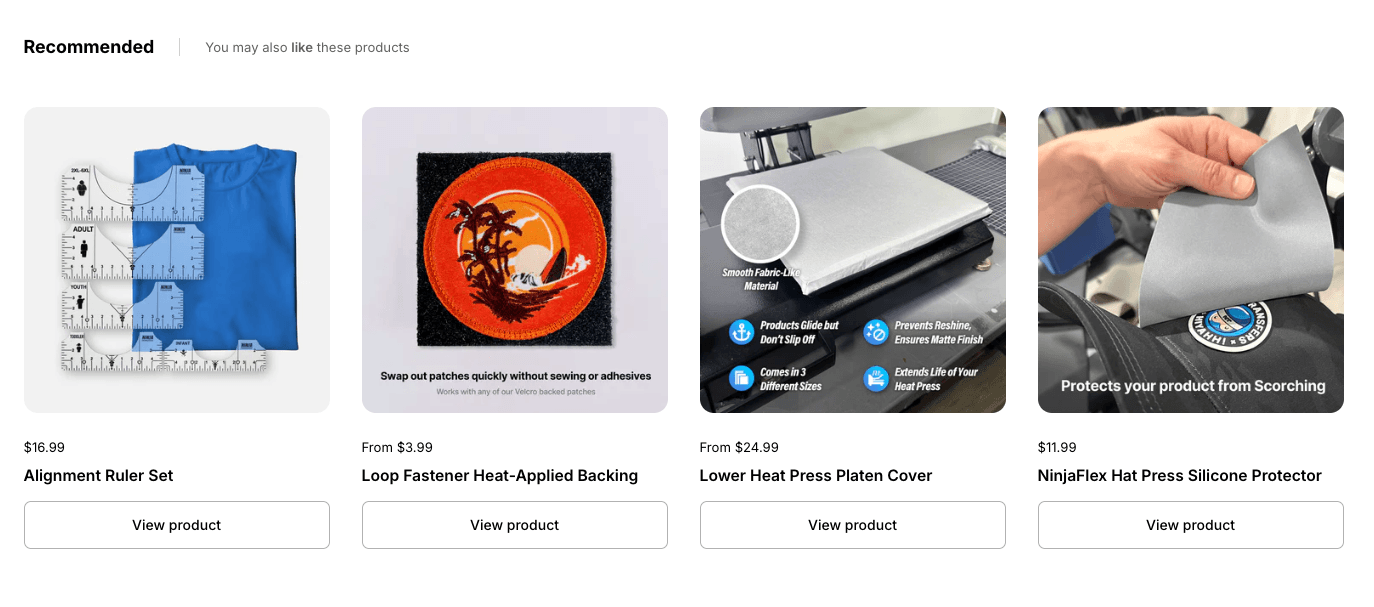
Task: Open the orange palm tree patch image
Action: [x=515, y=250]
